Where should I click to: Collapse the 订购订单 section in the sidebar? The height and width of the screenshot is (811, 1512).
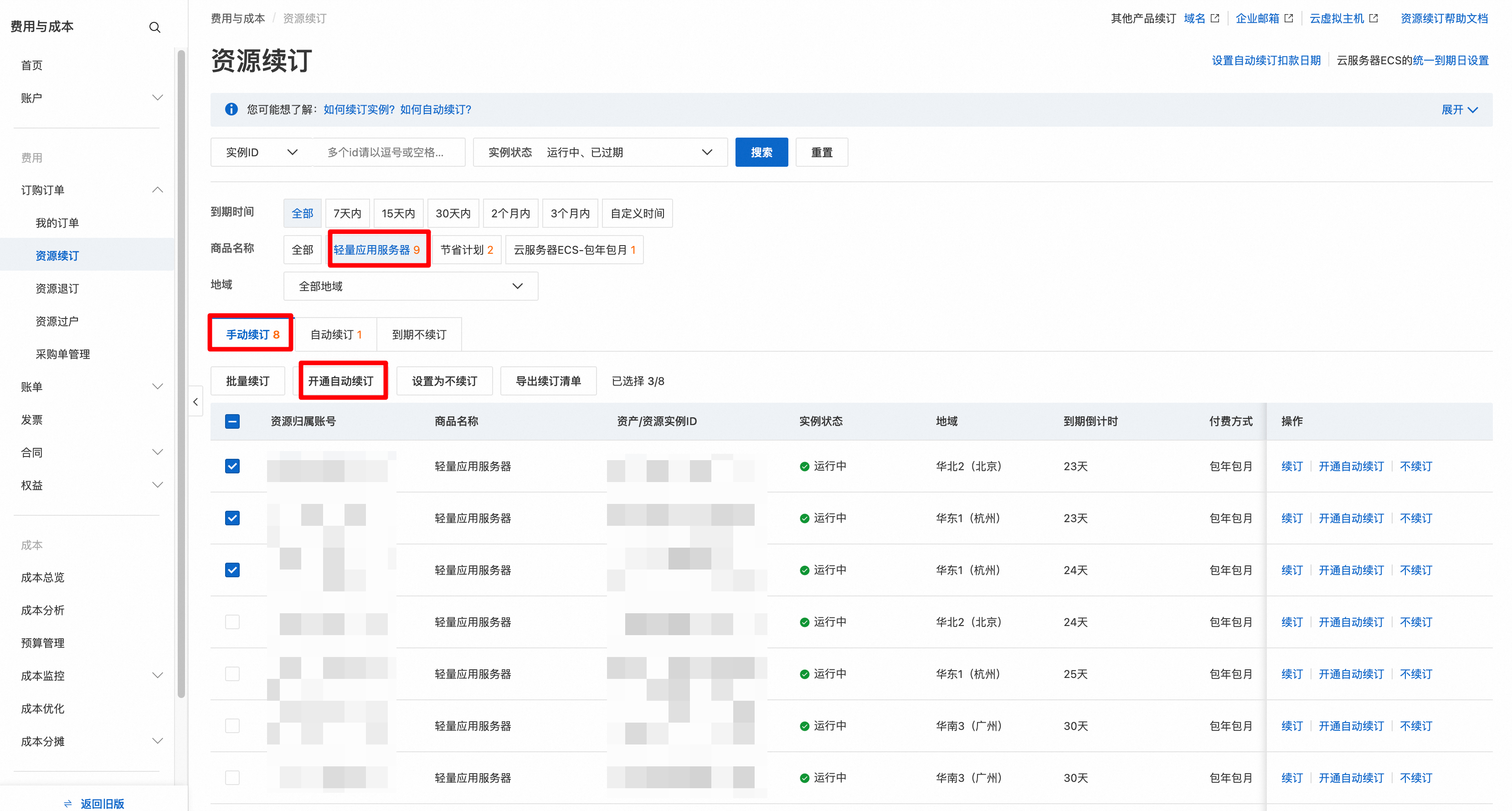(157, 190)
